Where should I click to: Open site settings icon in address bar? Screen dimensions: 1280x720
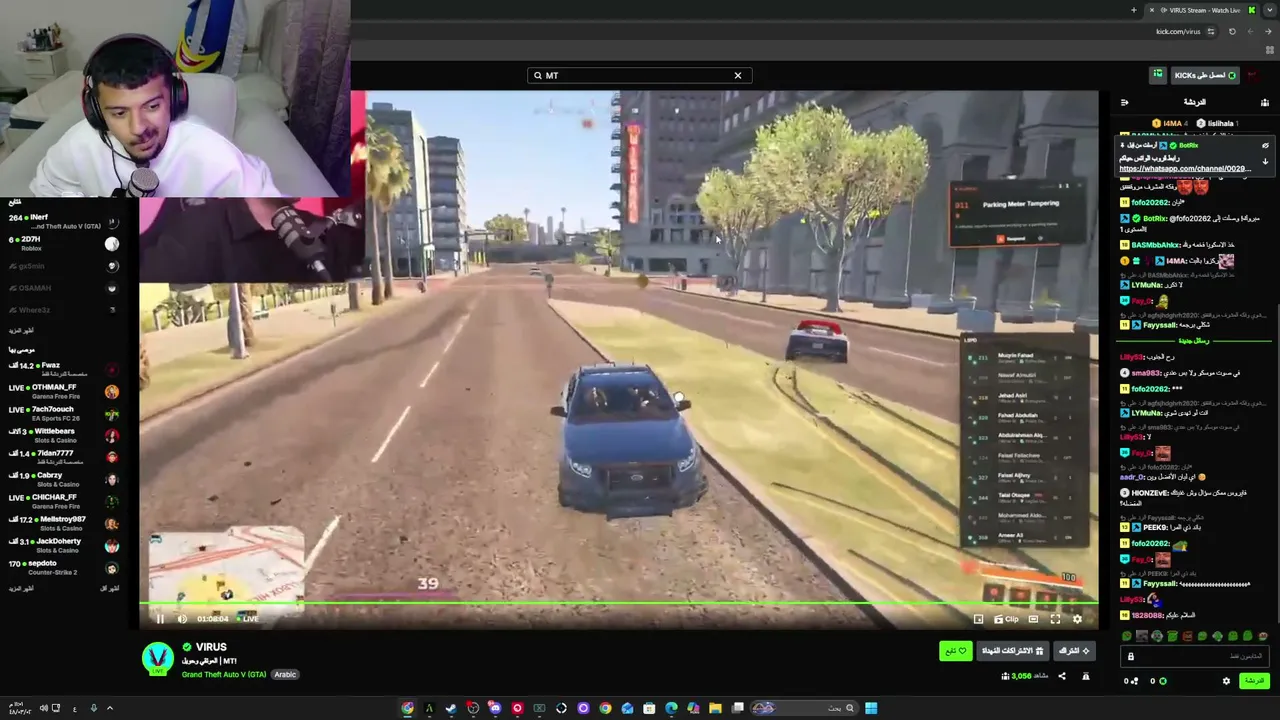click(x=1211, y=31)
